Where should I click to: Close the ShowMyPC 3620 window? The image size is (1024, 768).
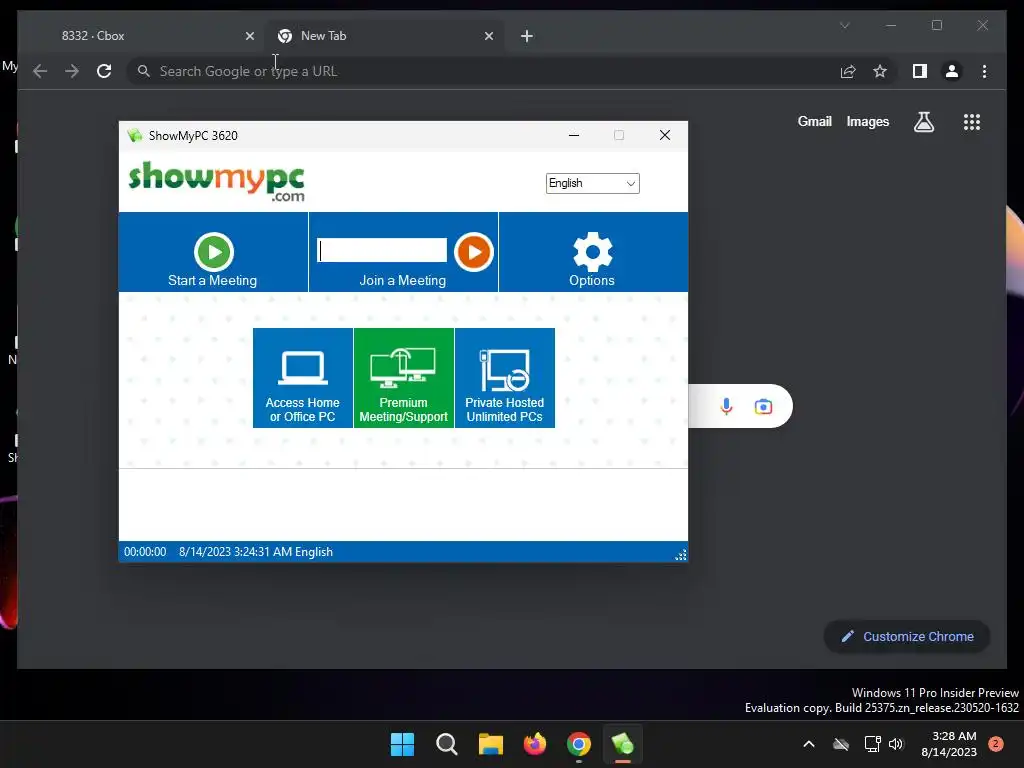click(665, 135)
